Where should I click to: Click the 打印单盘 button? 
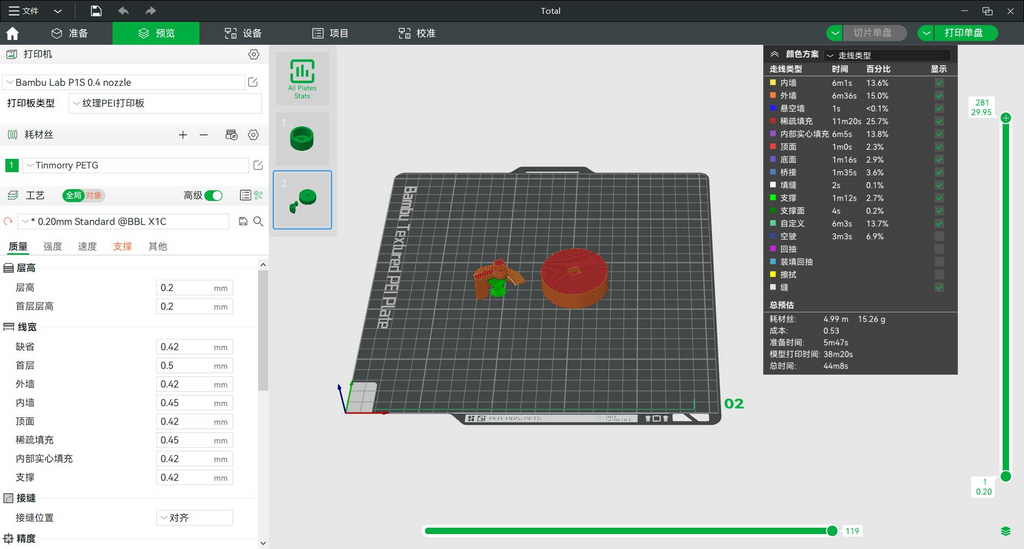tap(966, 33)
